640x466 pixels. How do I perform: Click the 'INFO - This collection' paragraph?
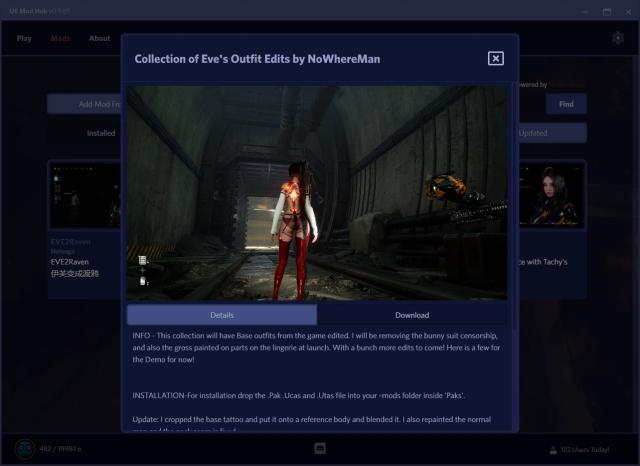pyautogui.click(x=316, y=348)
